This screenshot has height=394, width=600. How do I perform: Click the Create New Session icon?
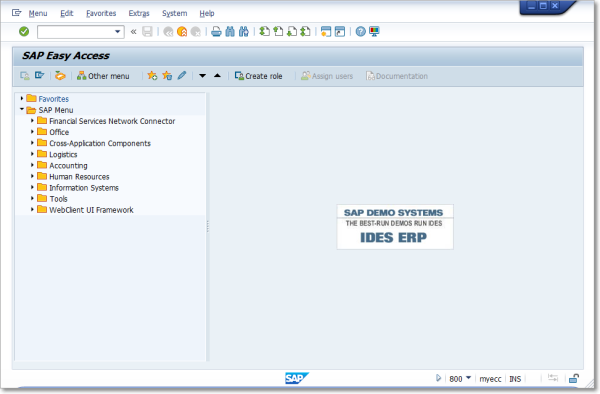point(326,31)
